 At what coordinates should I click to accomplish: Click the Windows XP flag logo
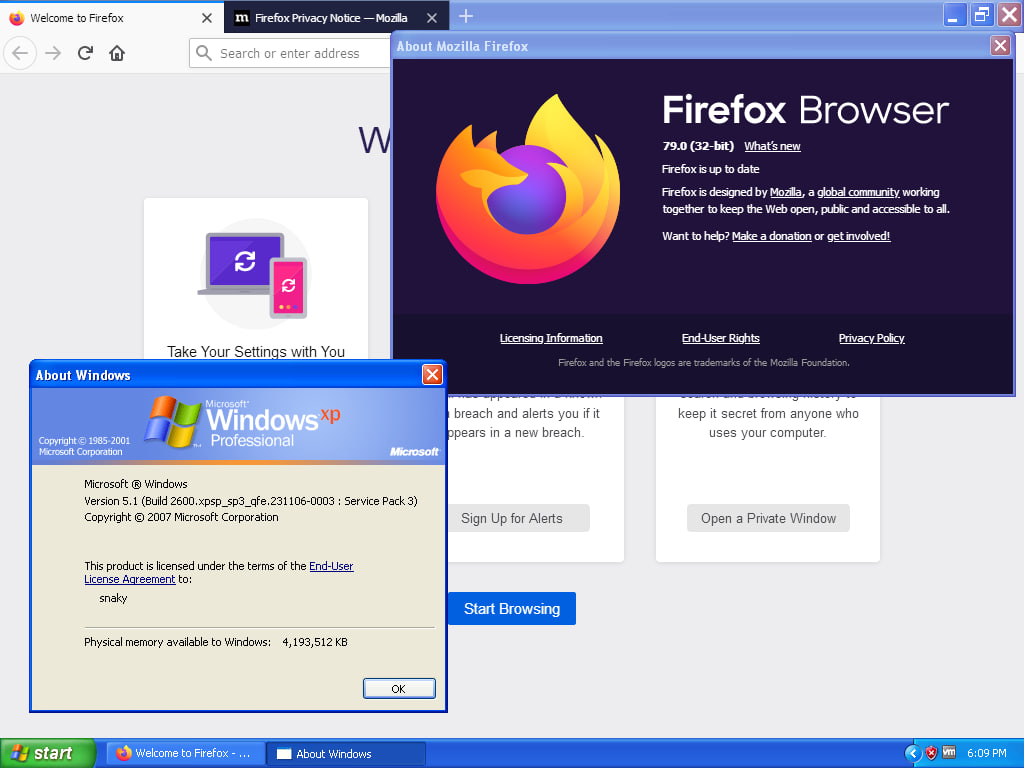click(x=172, y=421)
